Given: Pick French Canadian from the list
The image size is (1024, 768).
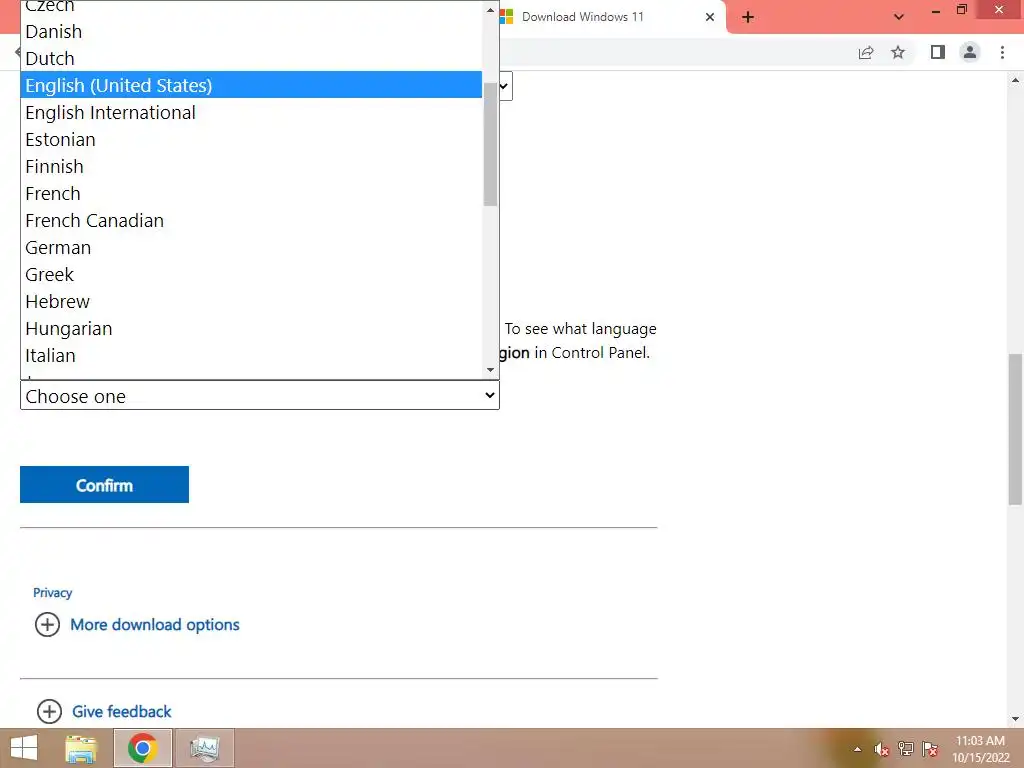Looking at the screenshot, I should pos(251,220).
